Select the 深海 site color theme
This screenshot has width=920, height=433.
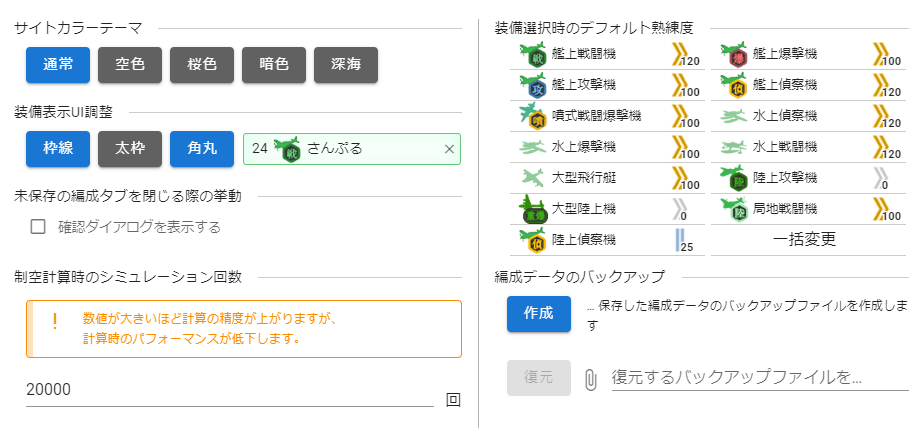pos(346,65)
